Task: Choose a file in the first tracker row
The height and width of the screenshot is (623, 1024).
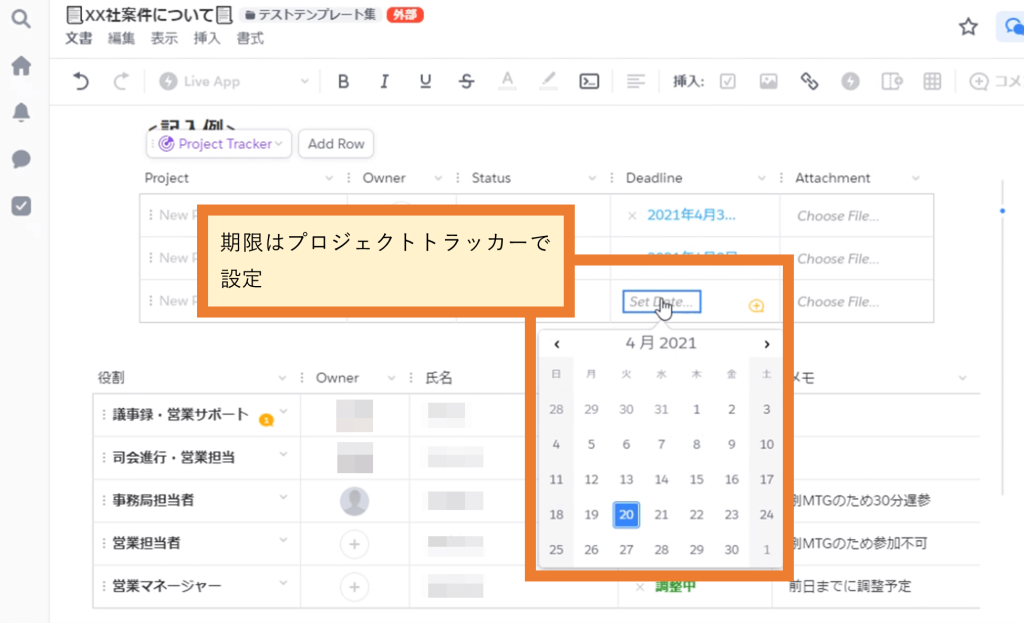Action: (838, 216)
